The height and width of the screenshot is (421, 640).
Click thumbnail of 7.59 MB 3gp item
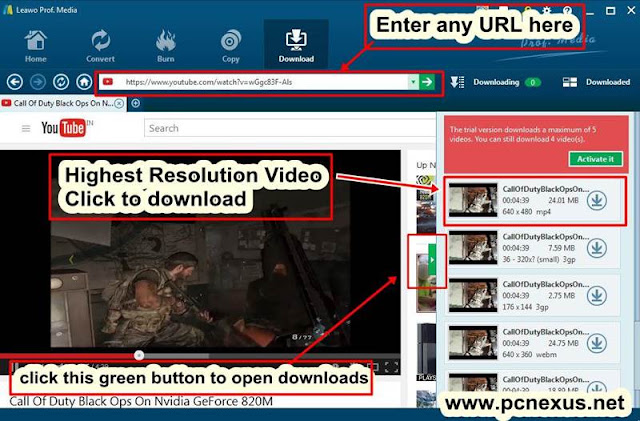pyautogui.click(x=473, y=248)
